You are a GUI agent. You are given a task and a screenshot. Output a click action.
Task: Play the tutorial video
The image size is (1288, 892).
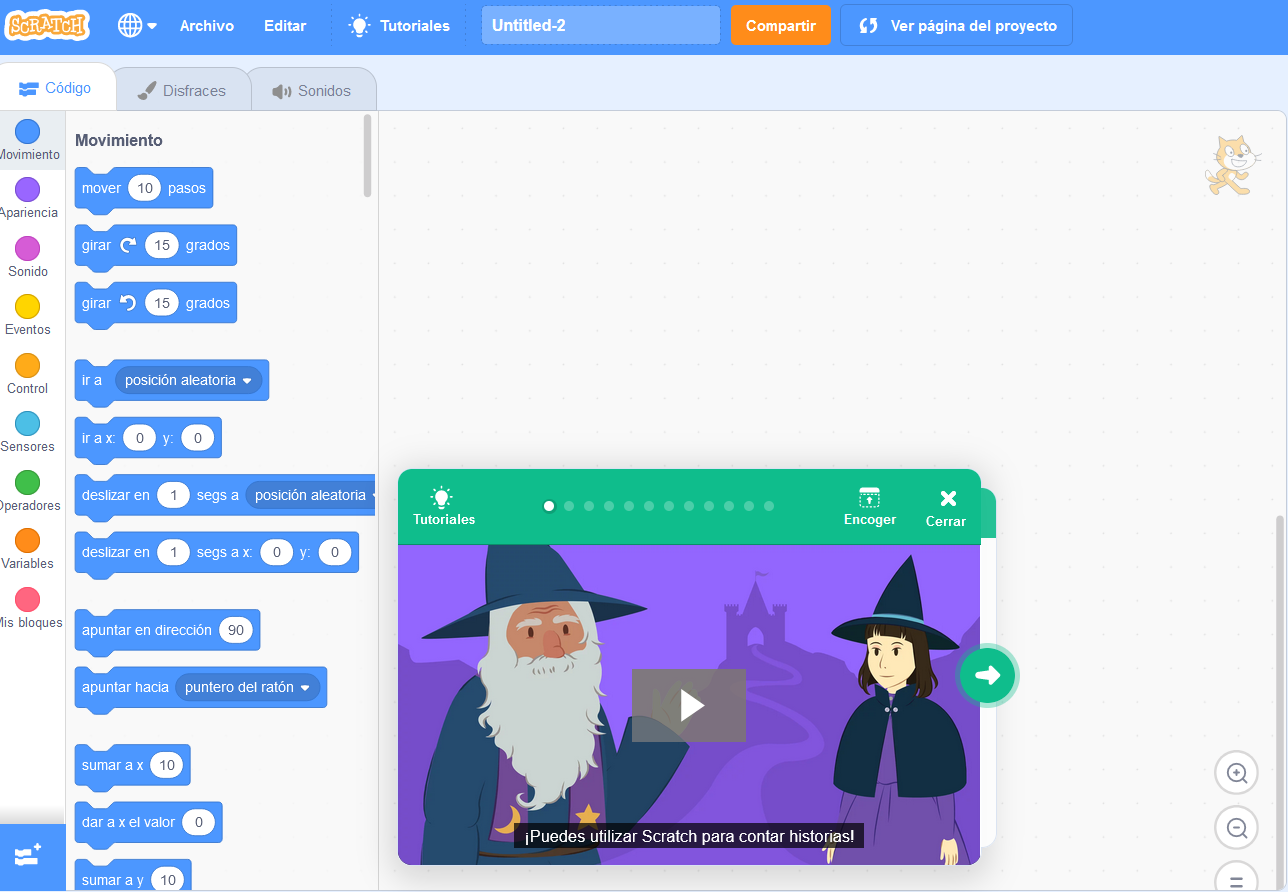point(688,704)
